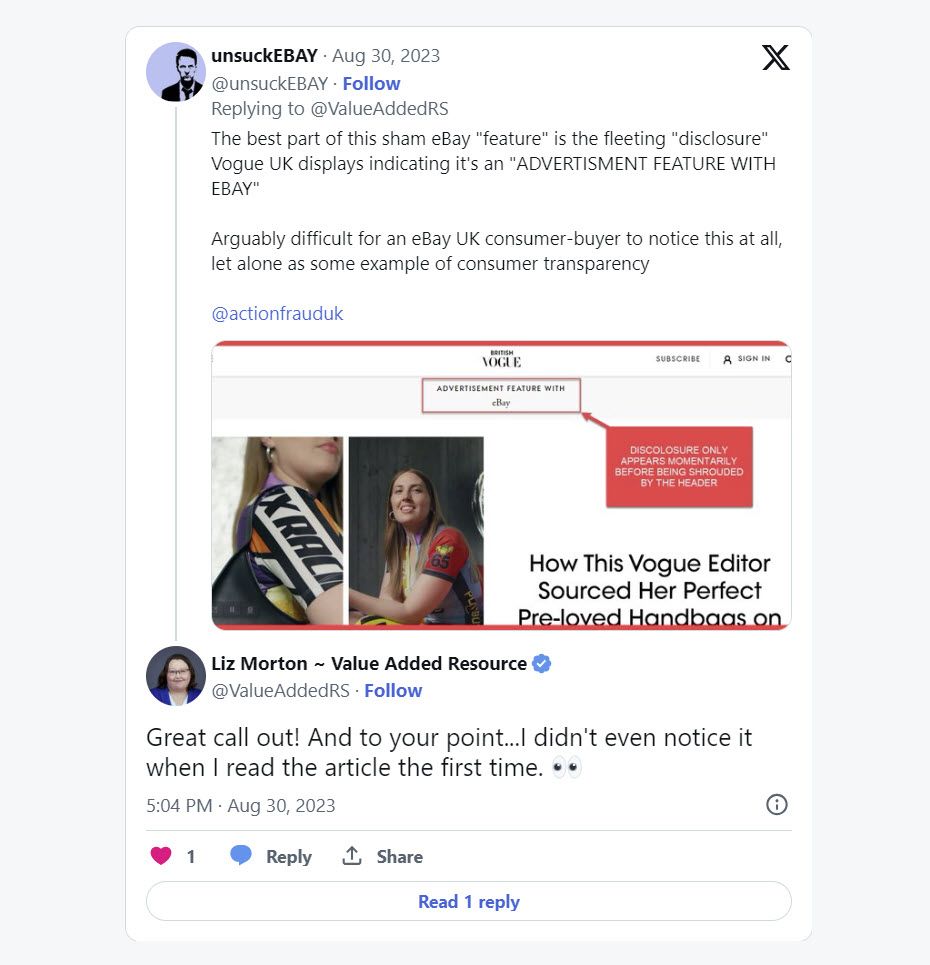Open the @unsuckEBAY handle link
Viewport: 930px width, 965px height.
tap(270, 83)
